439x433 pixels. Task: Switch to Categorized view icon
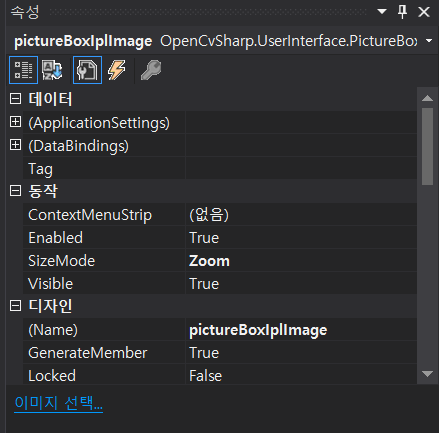tap(23, 70)
